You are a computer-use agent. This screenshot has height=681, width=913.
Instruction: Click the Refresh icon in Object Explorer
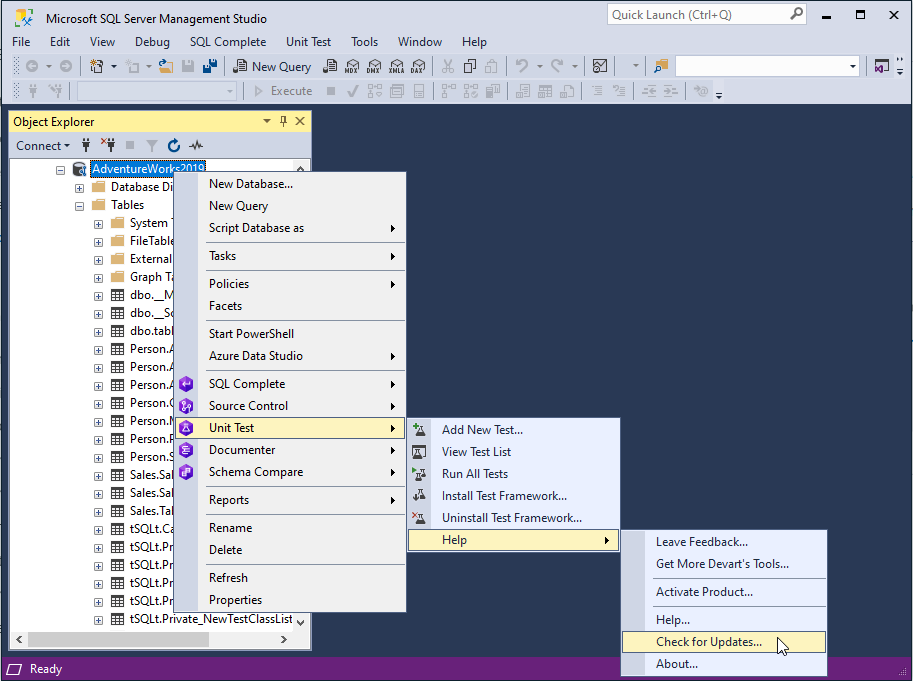[174, 146]
